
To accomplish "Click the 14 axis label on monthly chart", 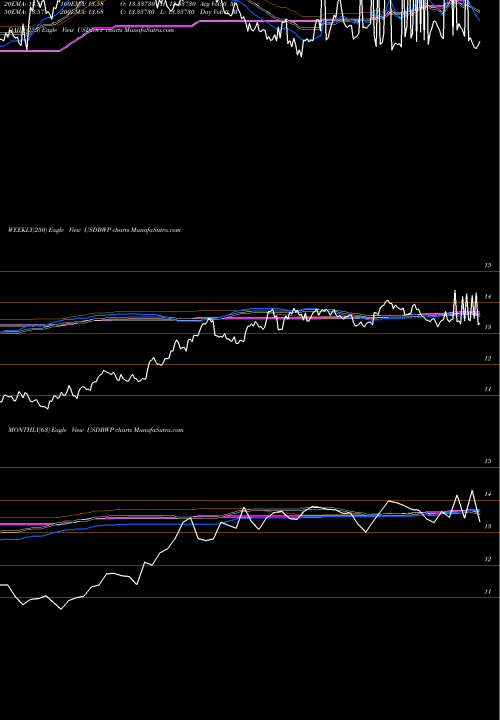I will [488, 494].
